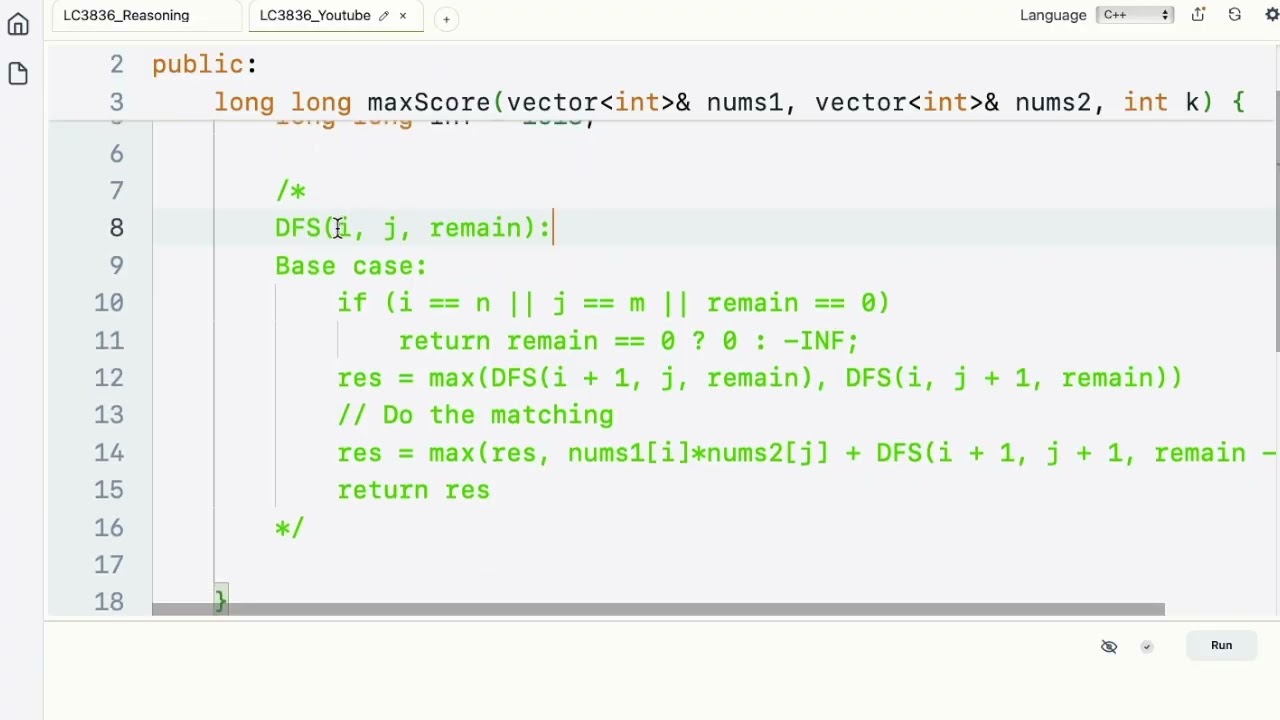The height and width of the screenshot is (720, 1280).
Task: Click the closing brace on line 18
Action: pyautogui.click(x=221, y=600)
